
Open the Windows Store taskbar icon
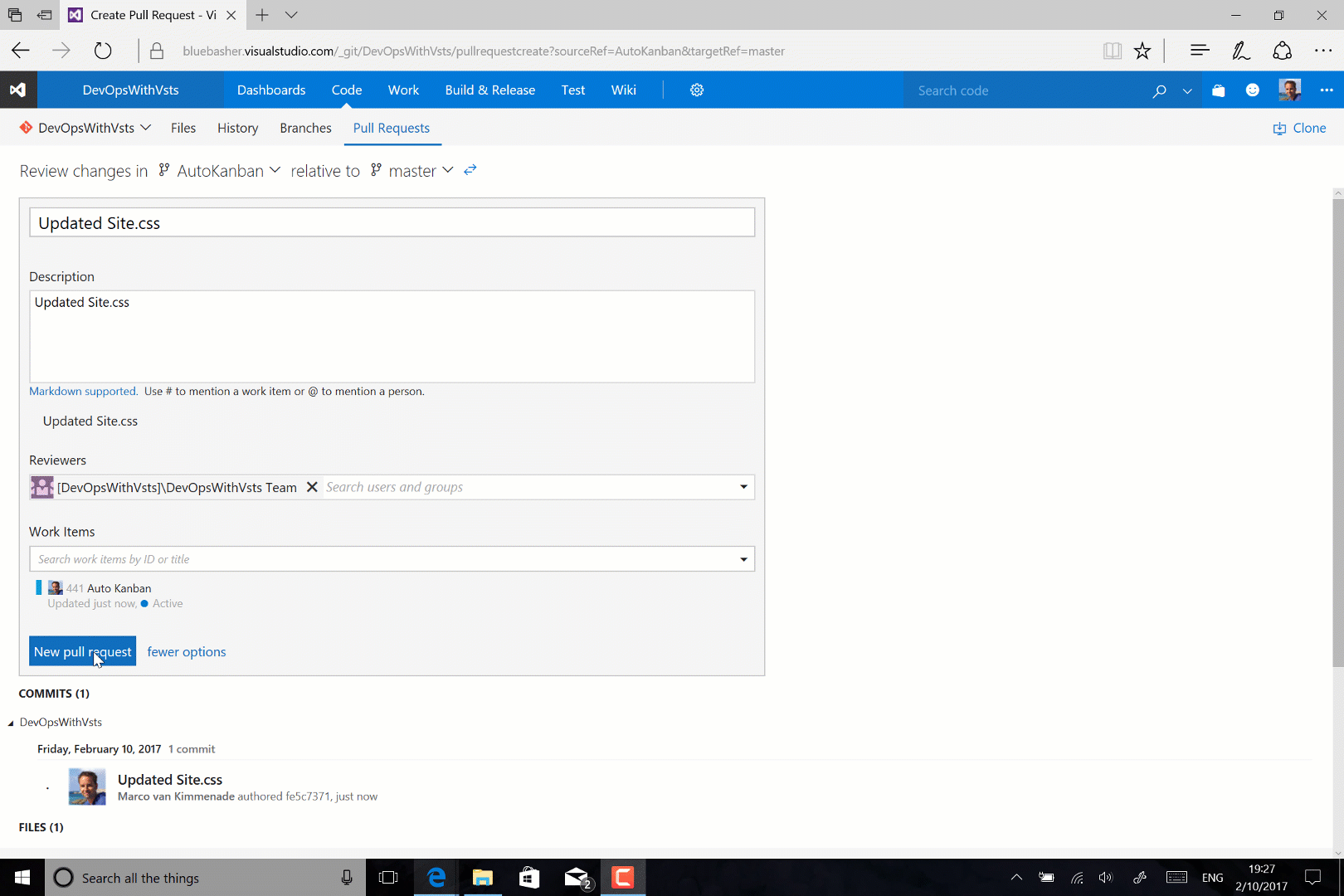[529, 878]
